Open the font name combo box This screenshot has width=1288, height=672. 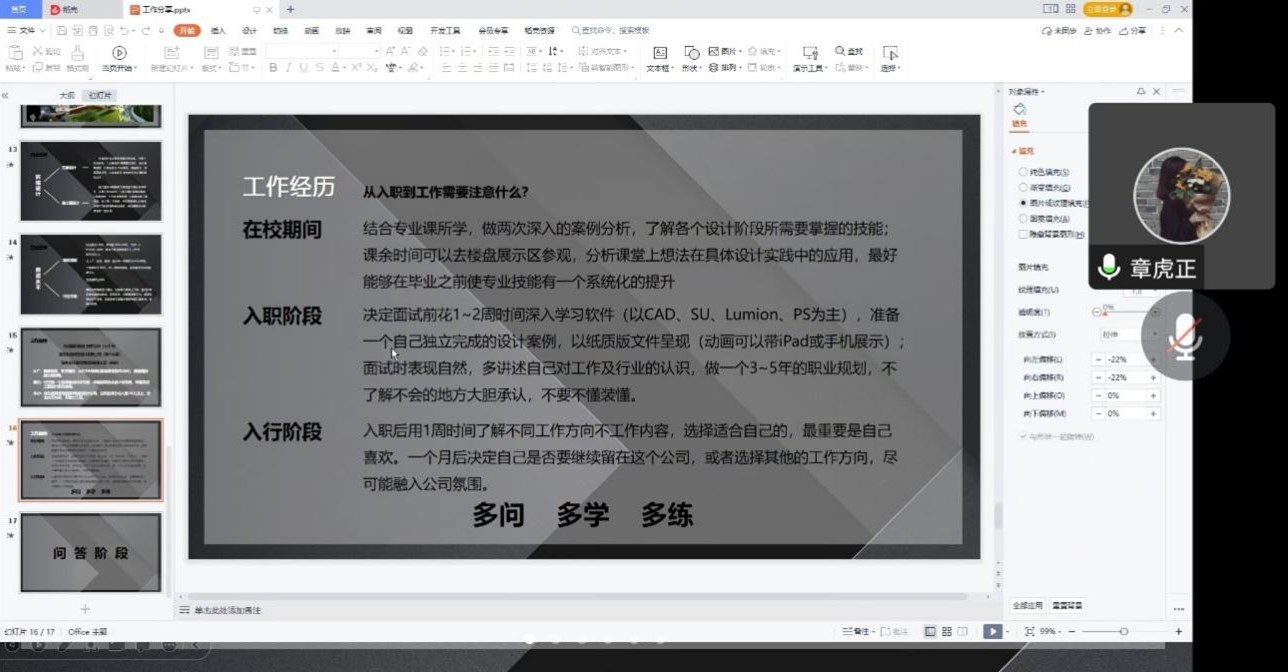tap(301, 51)
